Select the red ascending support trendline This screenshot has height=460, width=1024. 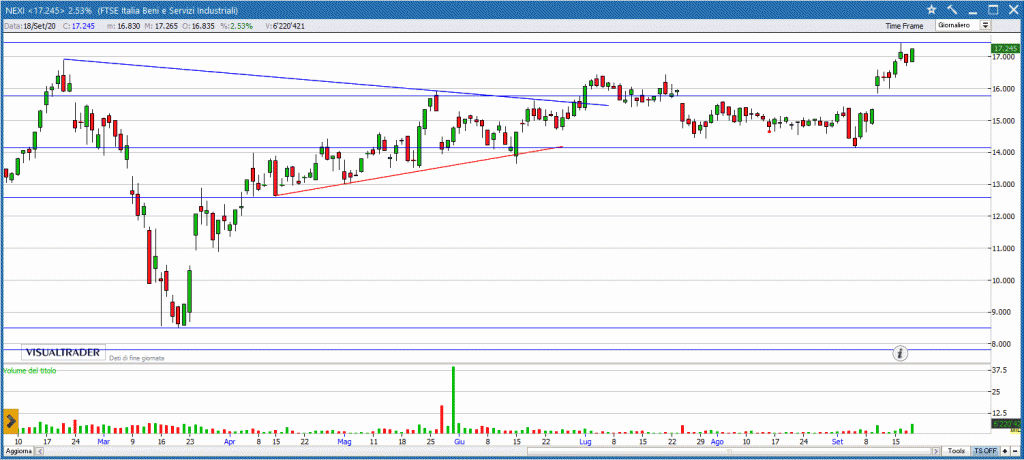click(418, 171)
